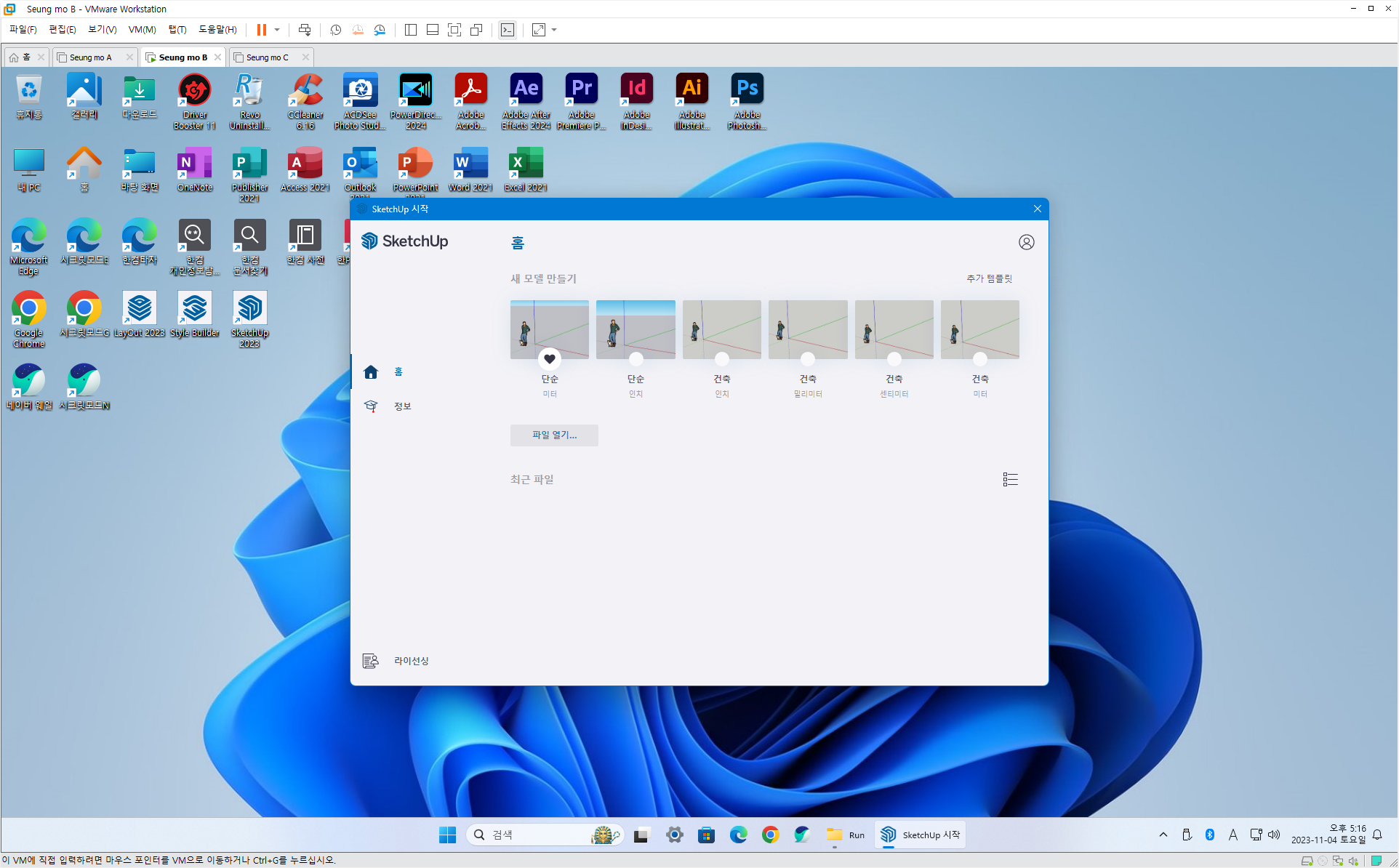This screenshot has width=1399, height=868.
Task: Toggle favorite heart on 단순 미터 template
Action: coord(550,358)
